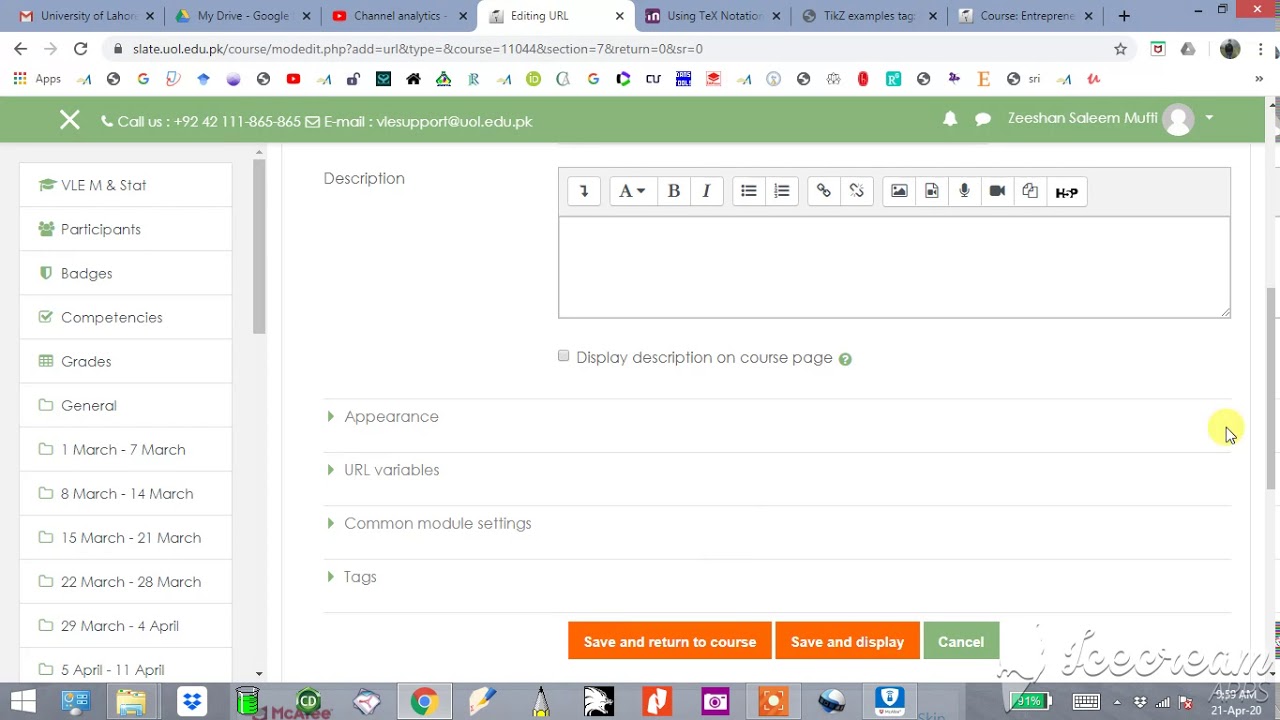Click the Cancel button
1280x720 pixels.
pyautogui.click(x=961, y=642)
